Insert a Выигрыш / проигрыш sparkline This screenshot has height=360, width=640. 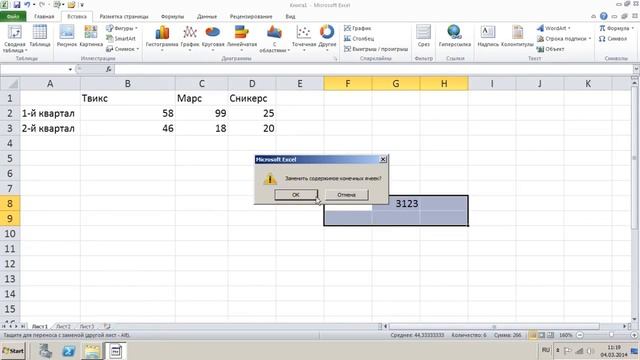point(376,49)
